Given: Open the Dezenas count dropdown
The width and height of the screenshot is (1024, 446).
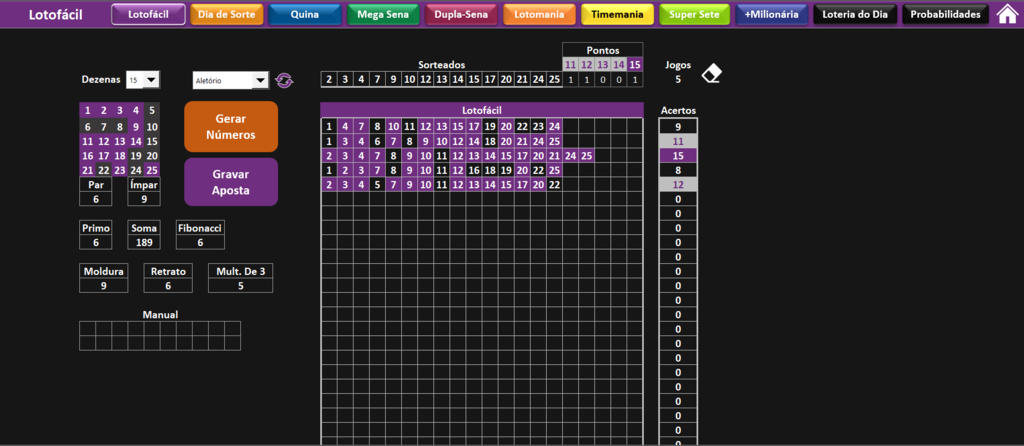Looking at the screenshot, I should 151,80.
